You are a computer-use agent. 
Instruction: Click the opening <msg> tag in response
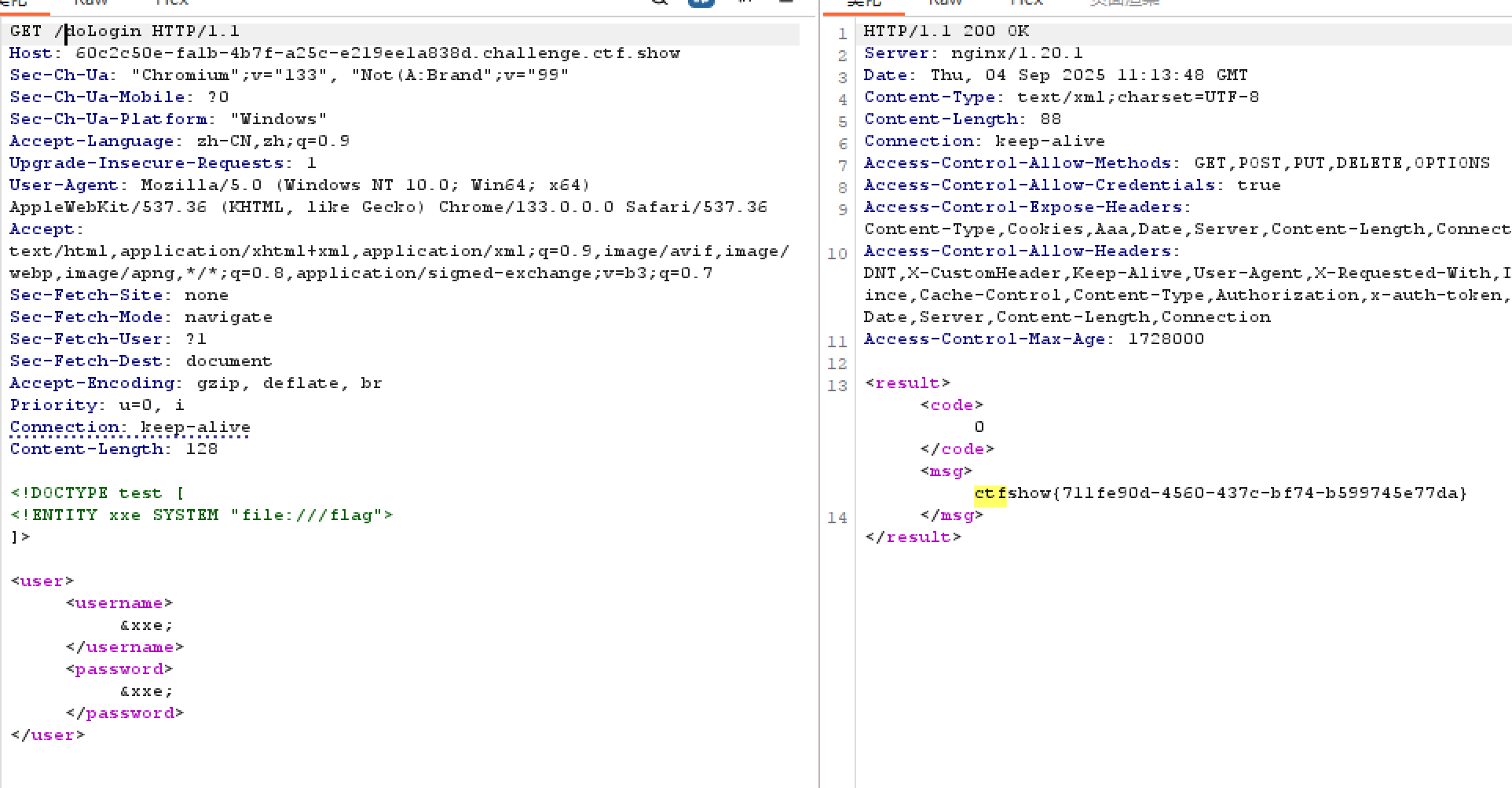946,471
